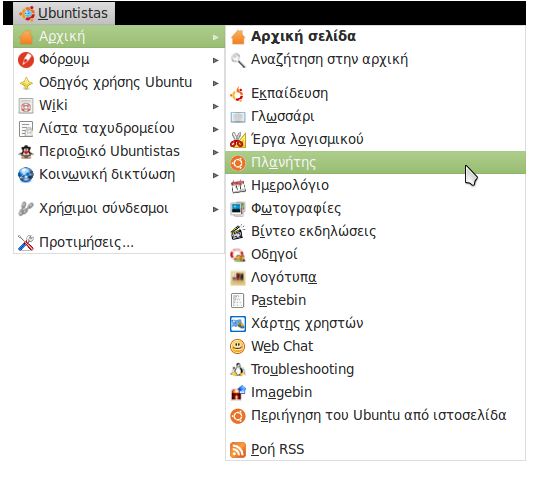Screen dimensions: 540x490
Task: Go to Αρχική σελίδα bold entry
Action: [375, 37]
